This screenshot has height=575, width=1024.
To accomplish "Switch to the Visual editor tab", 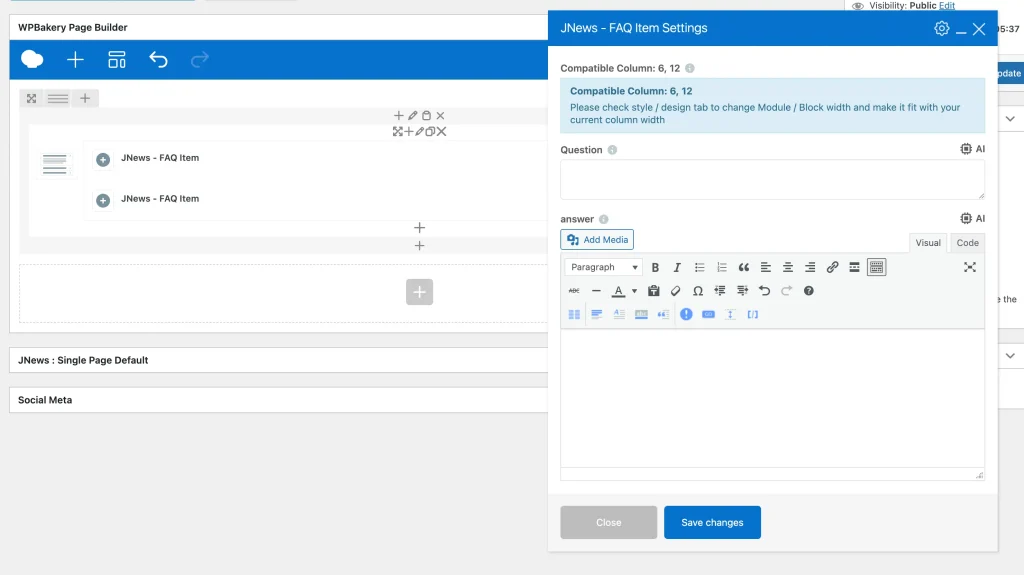I will (x=928, y=243).
